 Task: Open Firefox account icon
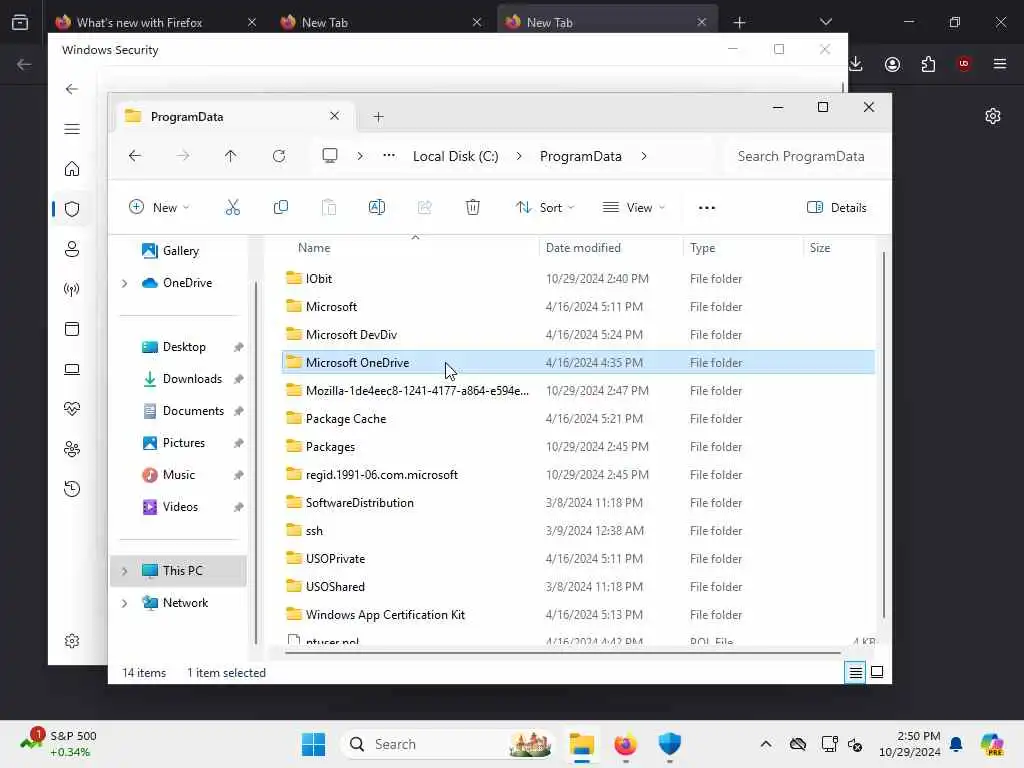pos(892,64)
